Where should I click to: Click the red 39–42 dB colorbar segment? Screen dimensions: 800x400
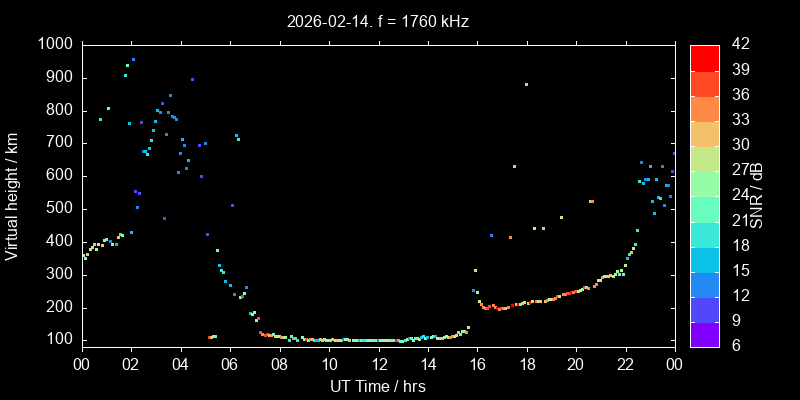point(704,57)
